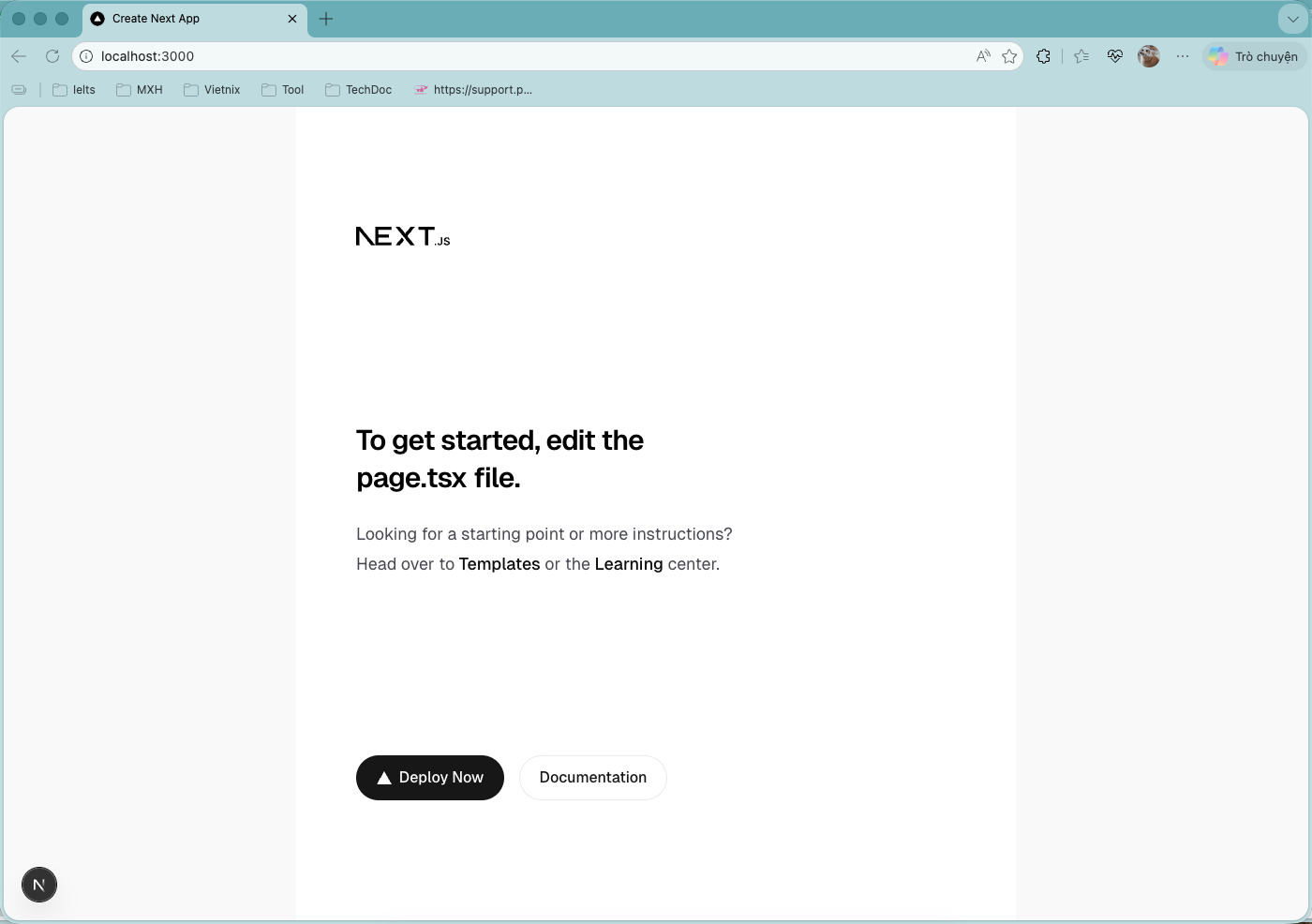Open the profile avatar menu
This screenshot has width=1312, height=924.
(1148, 56)
